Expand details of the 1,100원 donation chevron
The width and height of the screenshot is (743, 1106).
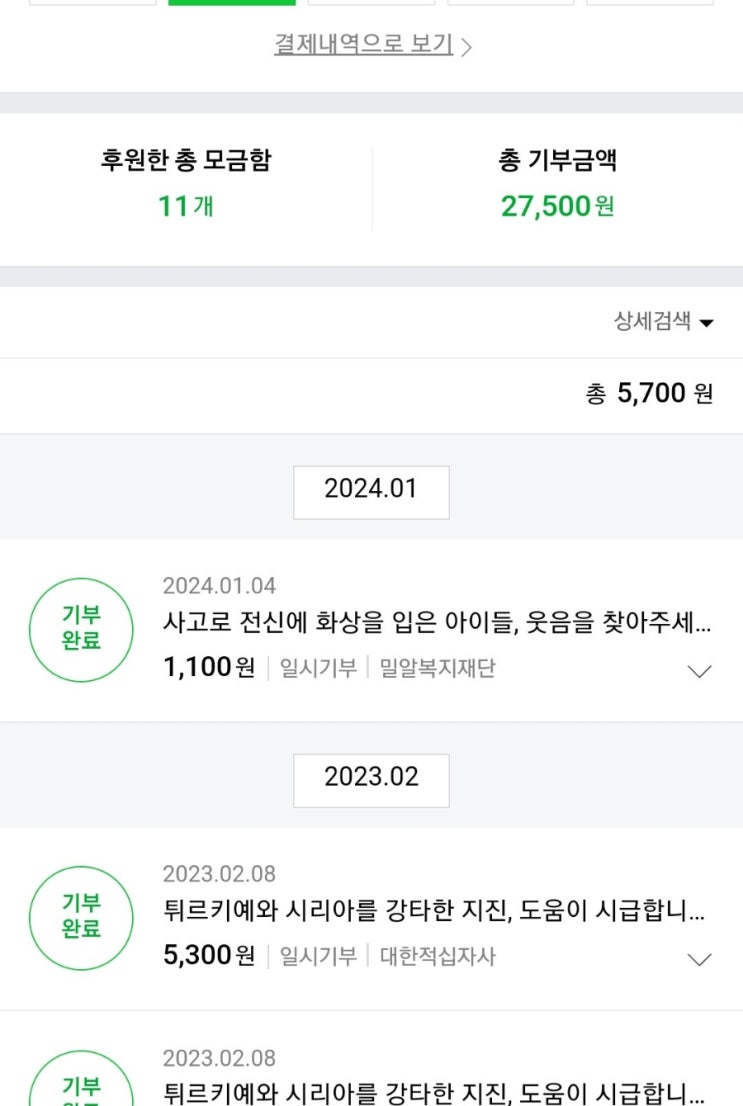pyautogui.click(x=700, y=671)
